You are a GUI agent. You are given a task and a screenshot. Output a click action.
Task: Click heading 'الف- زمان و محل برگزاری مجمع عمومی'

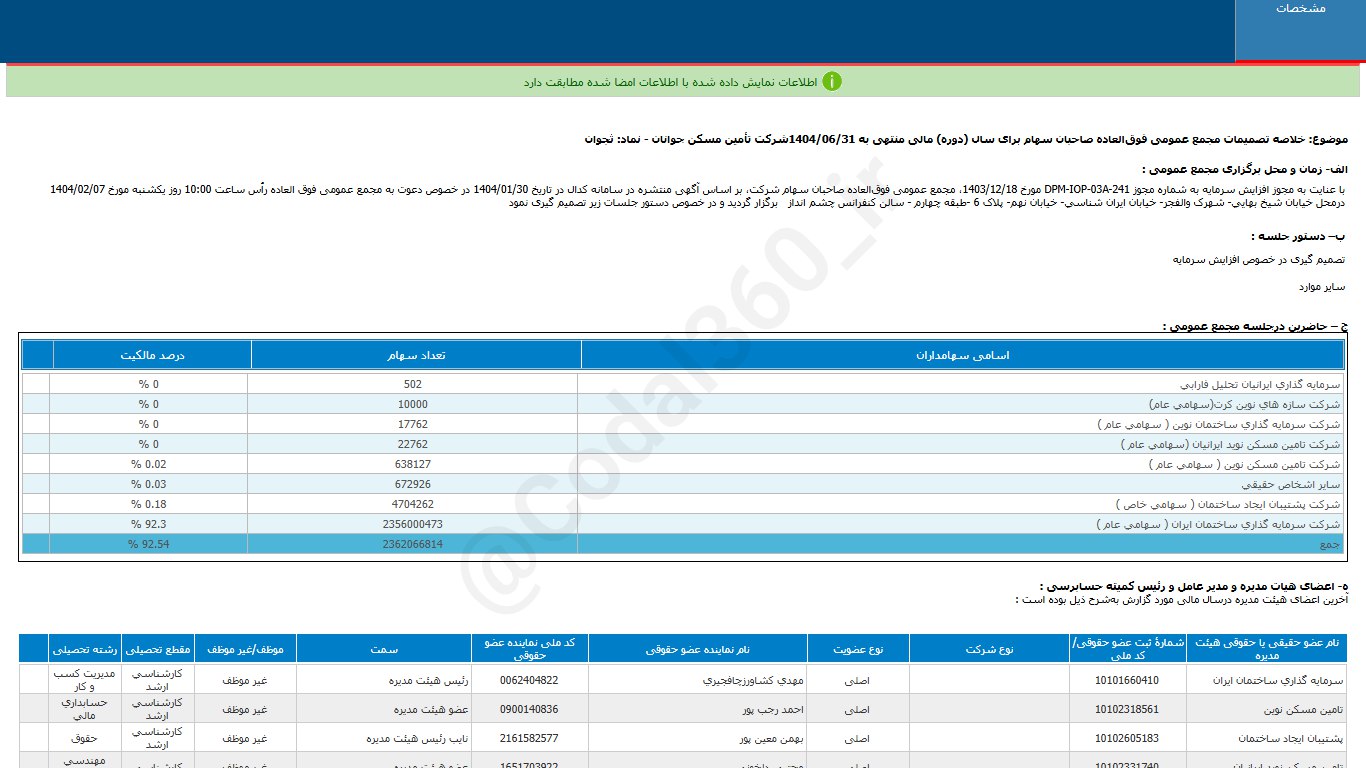click(x=1245, y=169)
